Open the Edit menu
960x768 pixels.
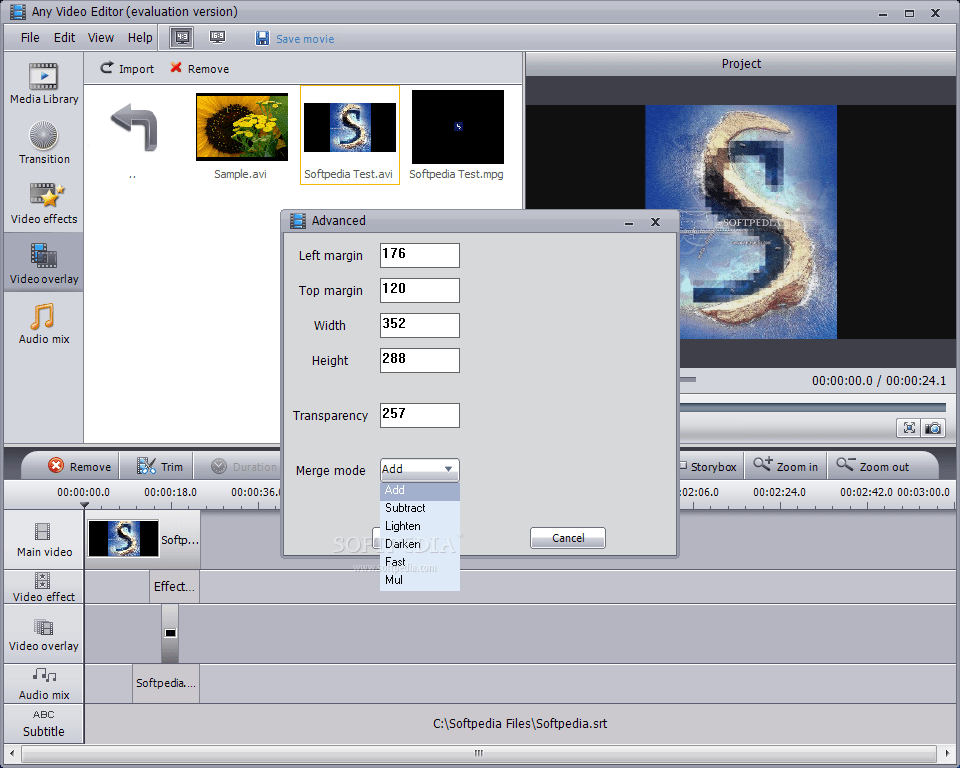(x=64, y=37)
